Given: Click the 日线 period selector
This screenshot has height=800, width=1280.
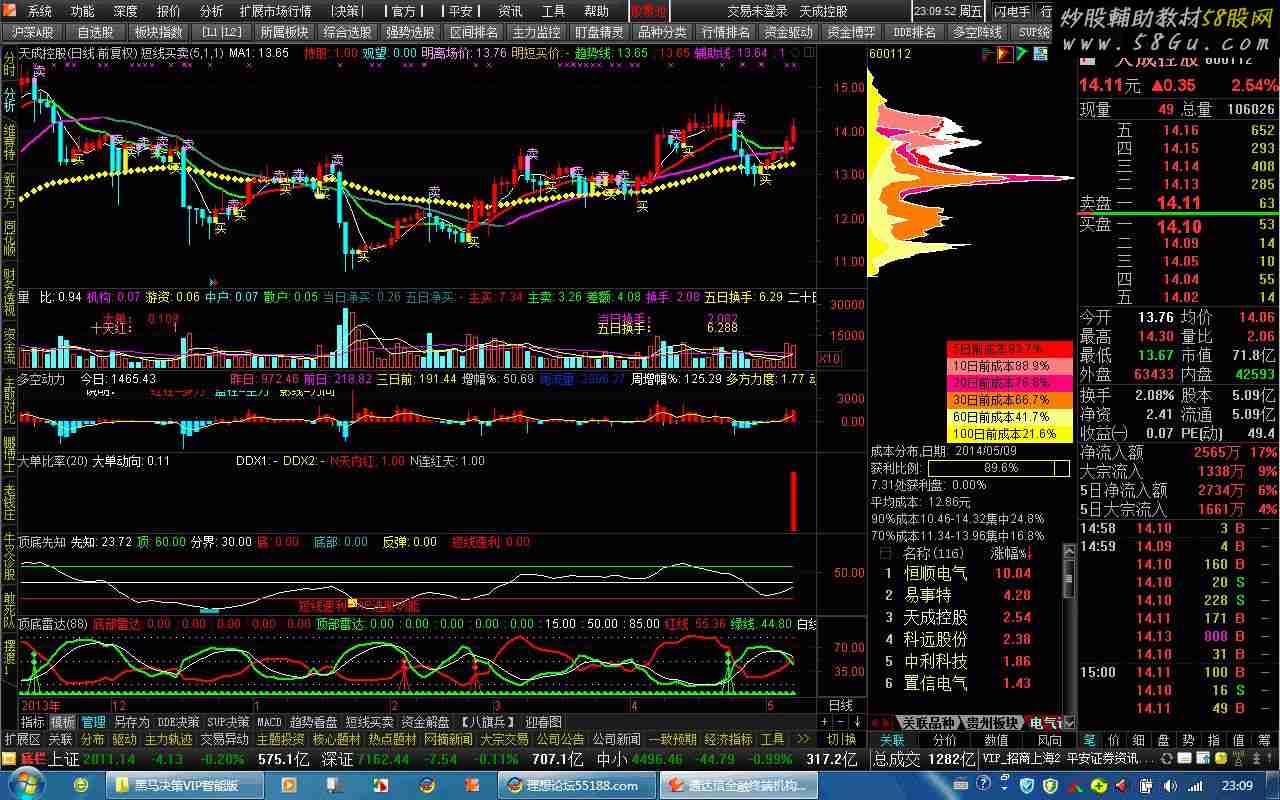Looking at the screenshot, I should (x=841, y=706).
